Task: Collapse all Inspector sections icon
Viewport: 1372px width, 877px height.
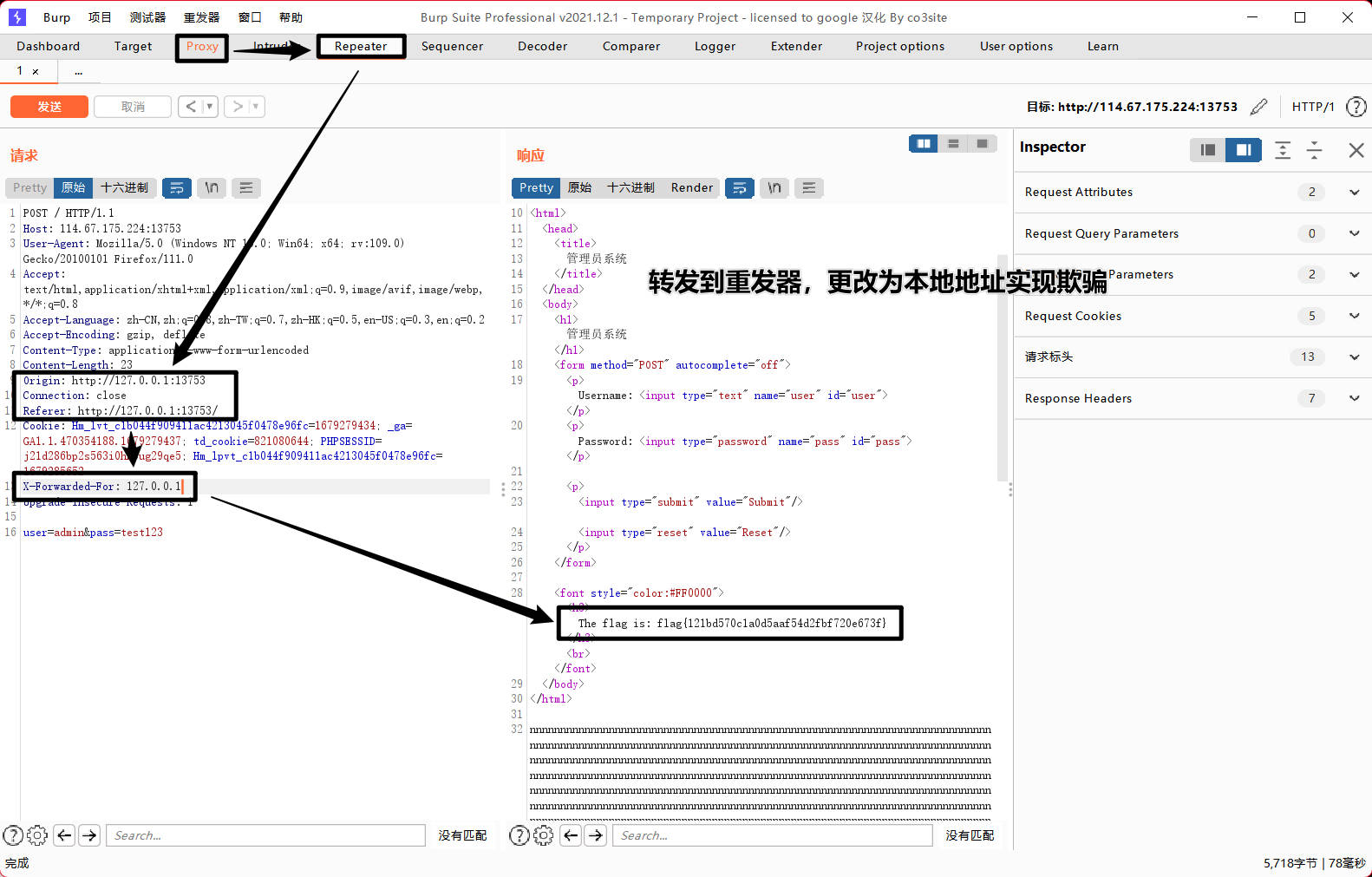Action: [1314, 149]
